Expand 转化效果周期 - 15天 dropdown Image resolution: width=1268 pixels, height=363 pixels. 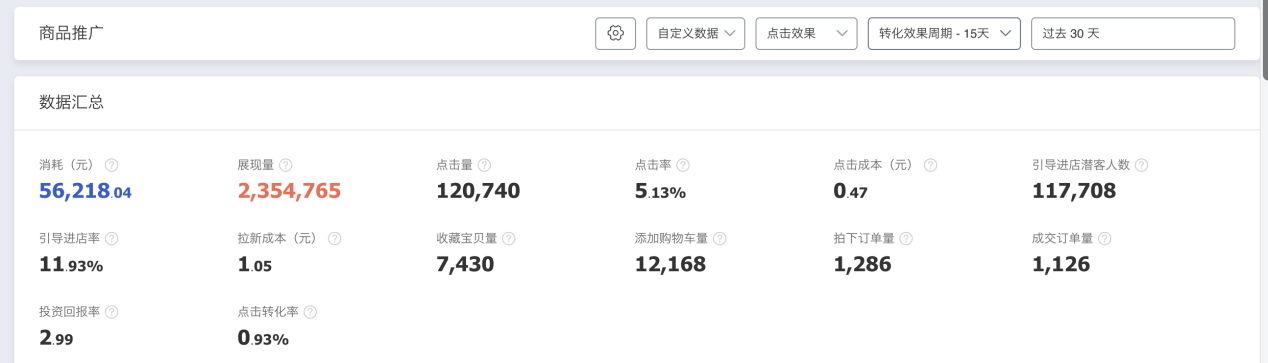click(x=944, y=33)
